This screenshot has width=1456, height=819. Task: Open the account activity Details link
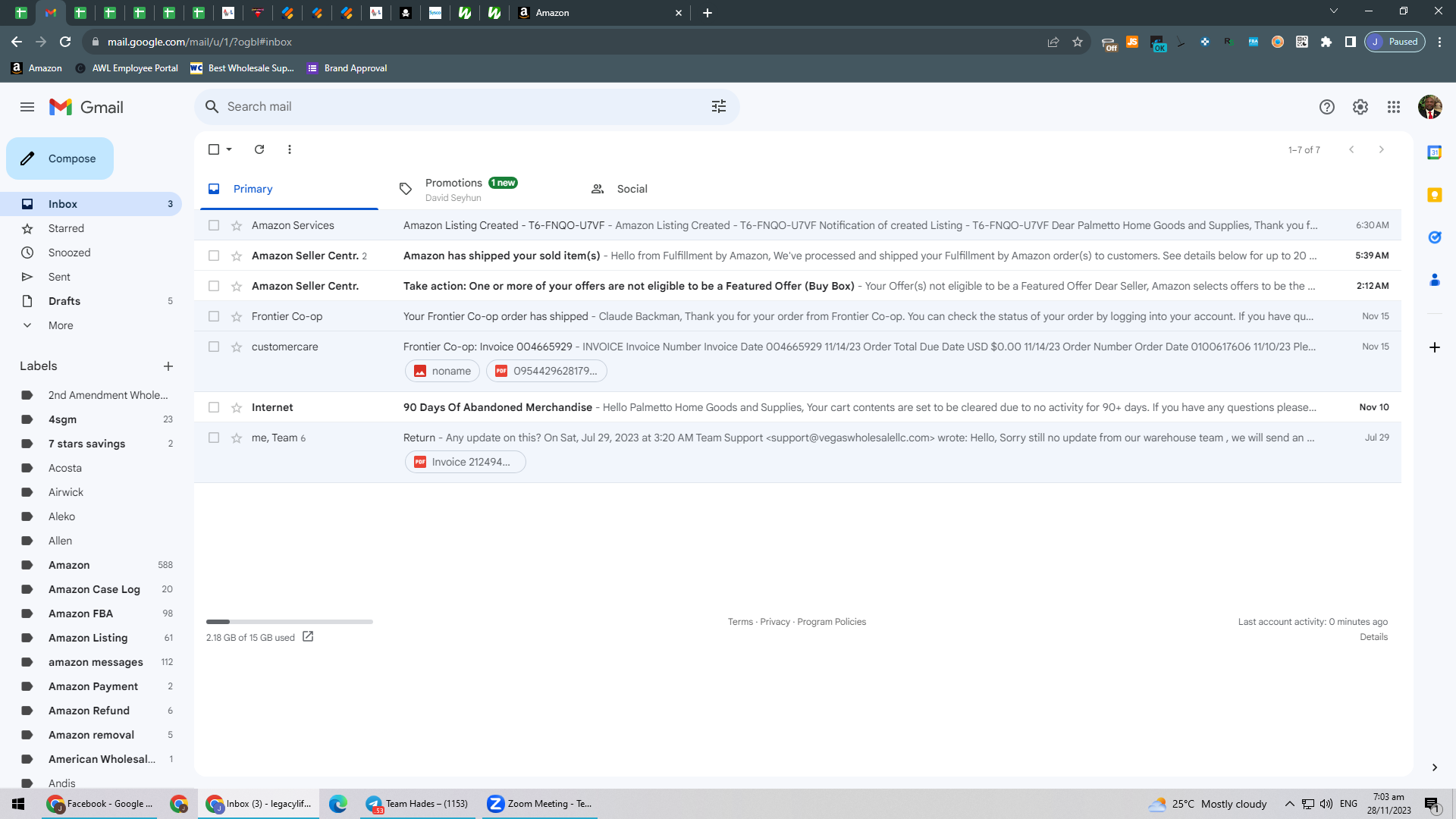1373,637
